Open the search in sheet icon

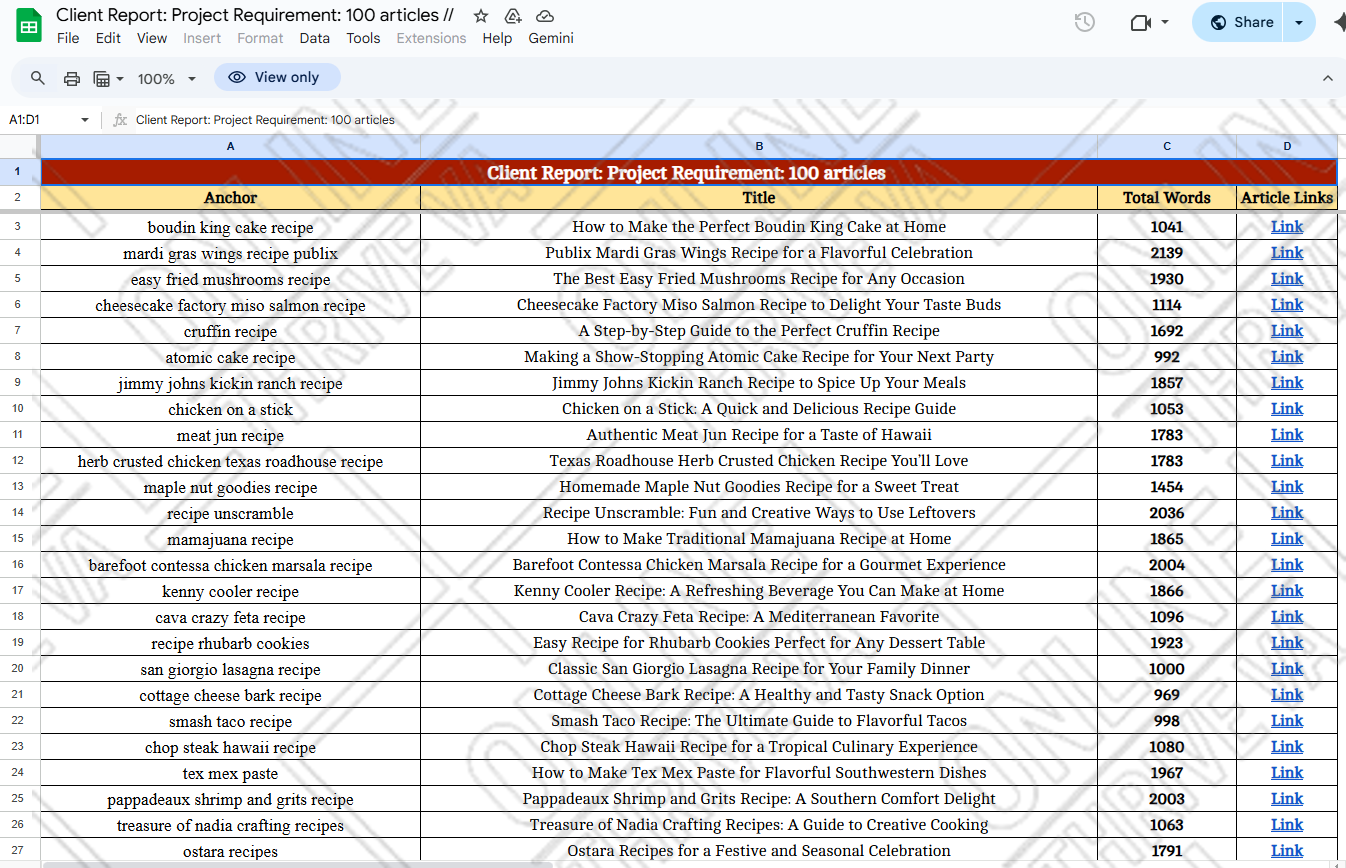(x=37, y=77)
